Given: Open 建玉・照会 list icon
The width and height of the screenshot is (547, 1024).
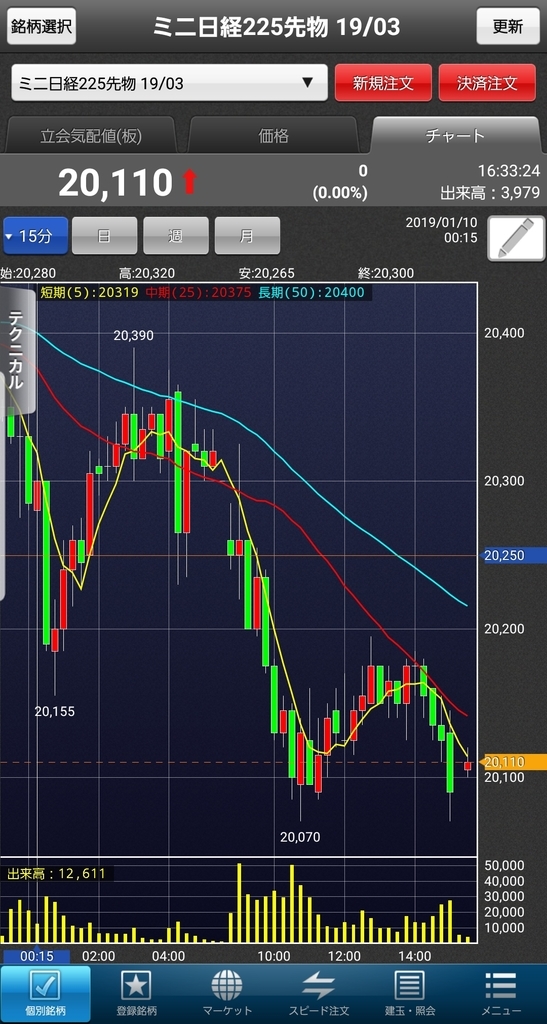Looking at the screenshot, I should pyautogui.click(x=410, y=994).
